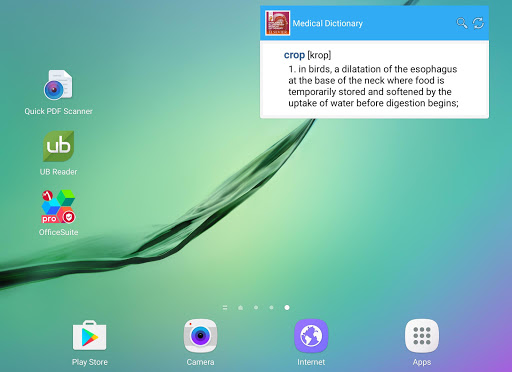Select the third dot page indicator
Viewport: 512px width, 372px height.
(271, 307)
